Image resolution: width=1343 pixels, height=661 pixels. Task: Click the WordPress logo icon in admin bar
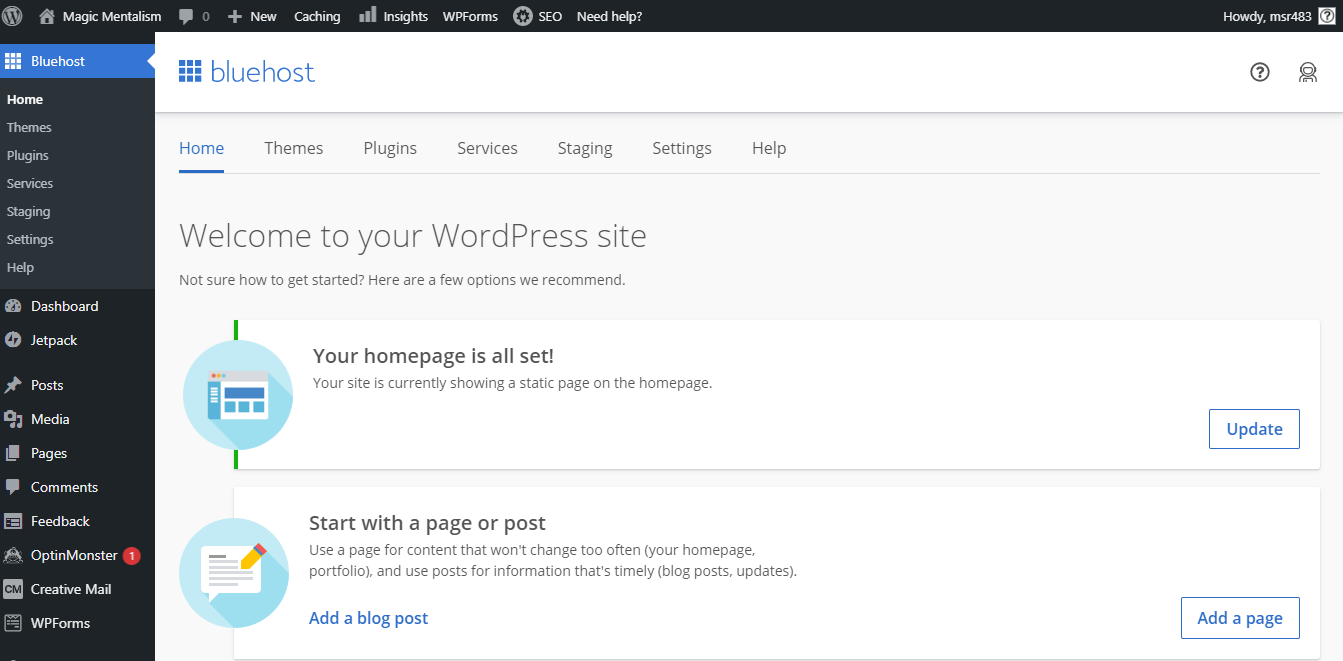(x=13, y=16)
